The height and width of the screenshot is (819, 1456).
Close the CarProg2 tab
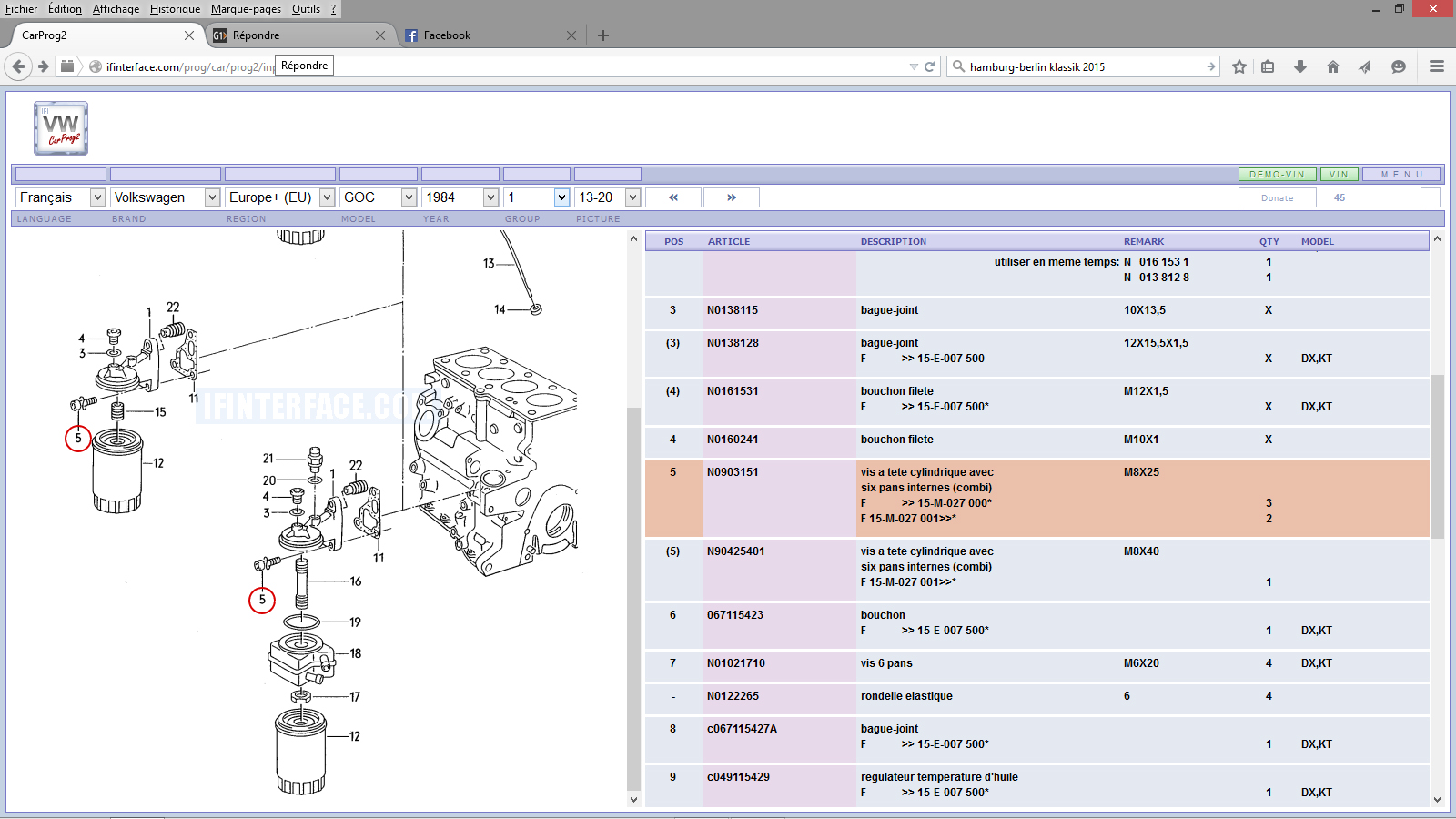pos(189,35)
